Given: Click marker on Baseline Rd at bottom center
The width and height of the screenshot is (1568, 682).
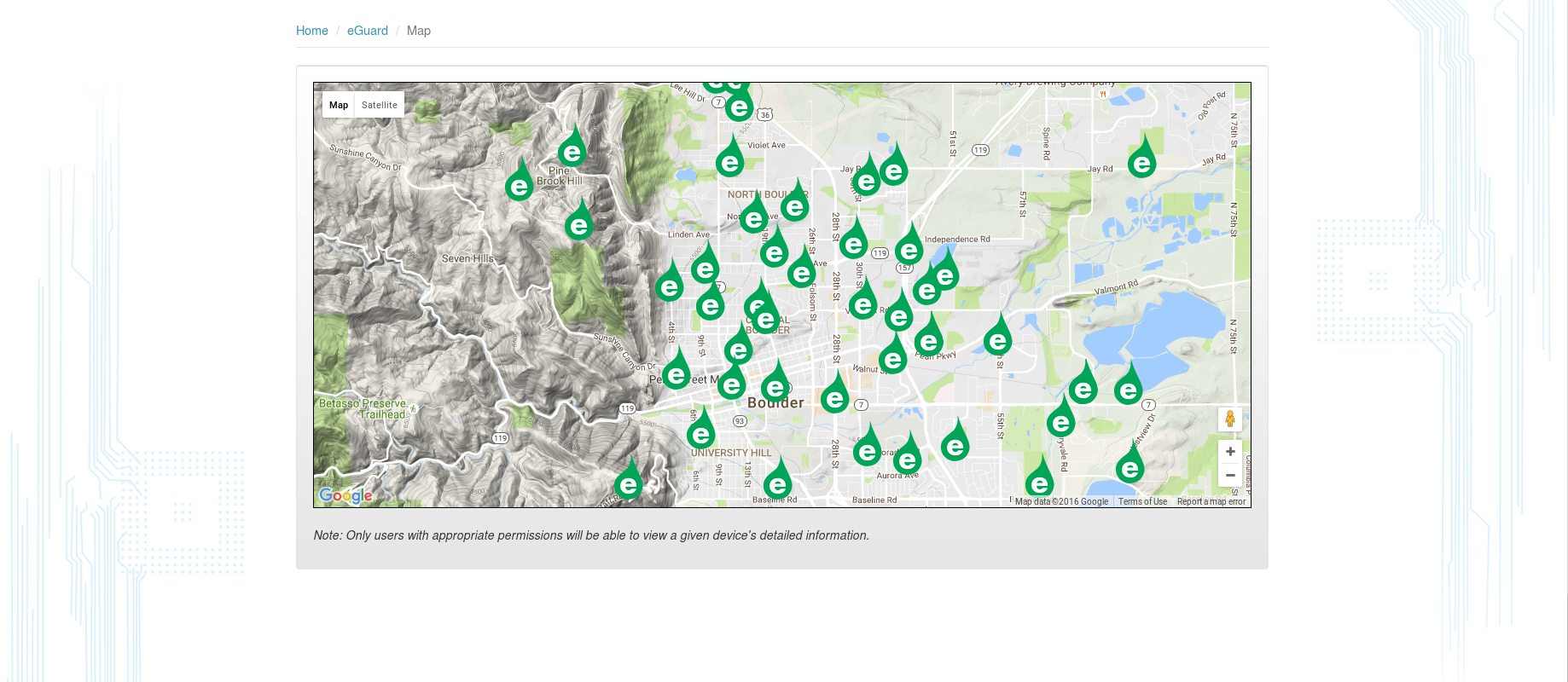Looking at the screenshot, I should coord(778,479).
